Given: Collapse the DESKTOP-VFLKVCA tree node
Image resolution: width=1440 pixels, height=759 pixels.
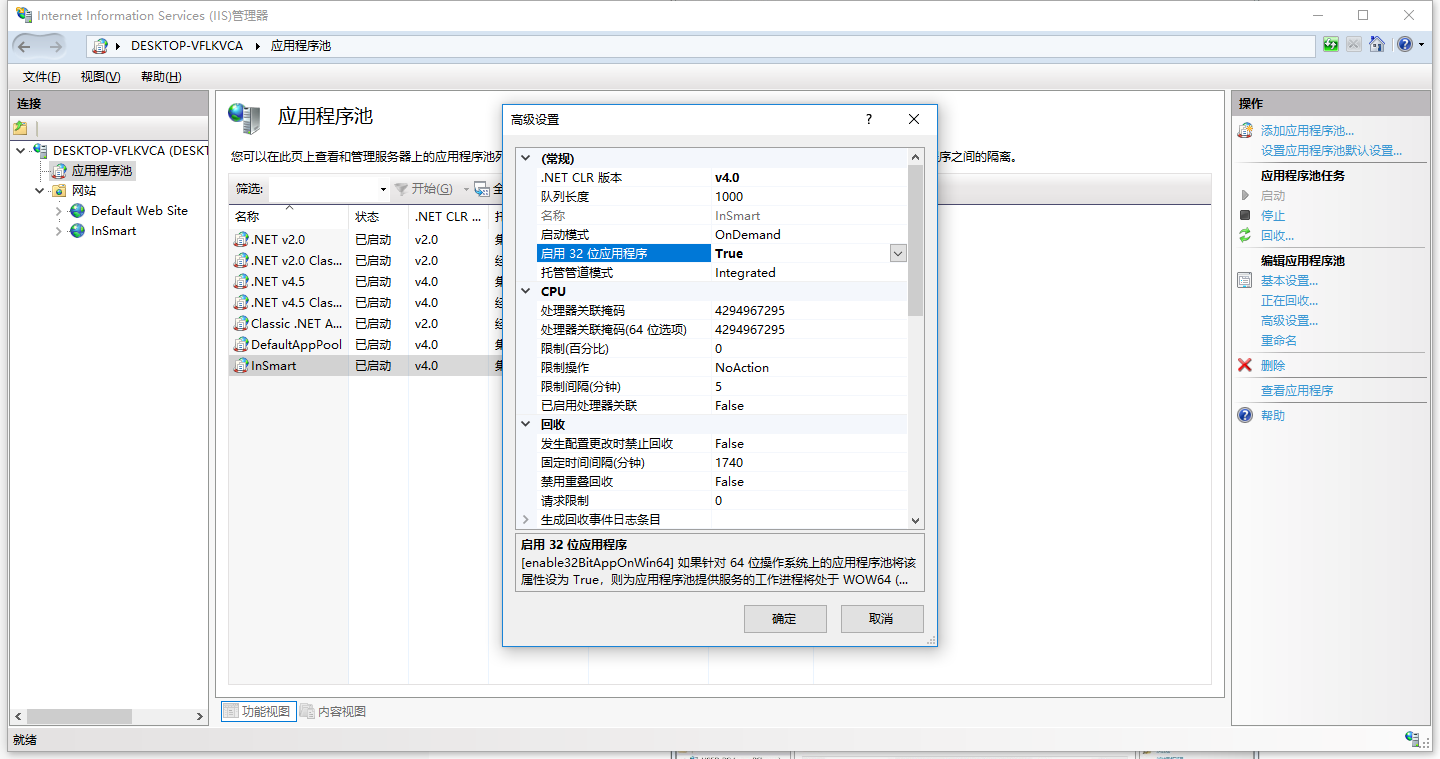Looking at the screenshot, I should coord(21,150).
